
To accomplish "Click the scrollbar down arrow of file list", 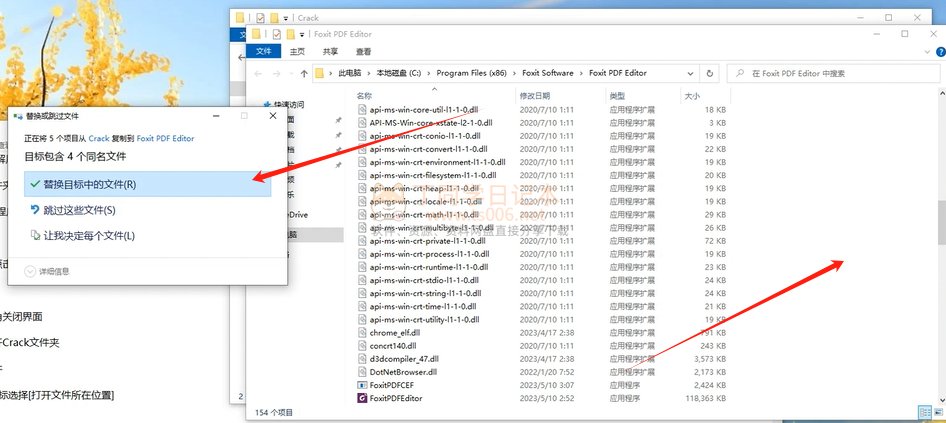I will pyautogui.click(x=941, y=399).
